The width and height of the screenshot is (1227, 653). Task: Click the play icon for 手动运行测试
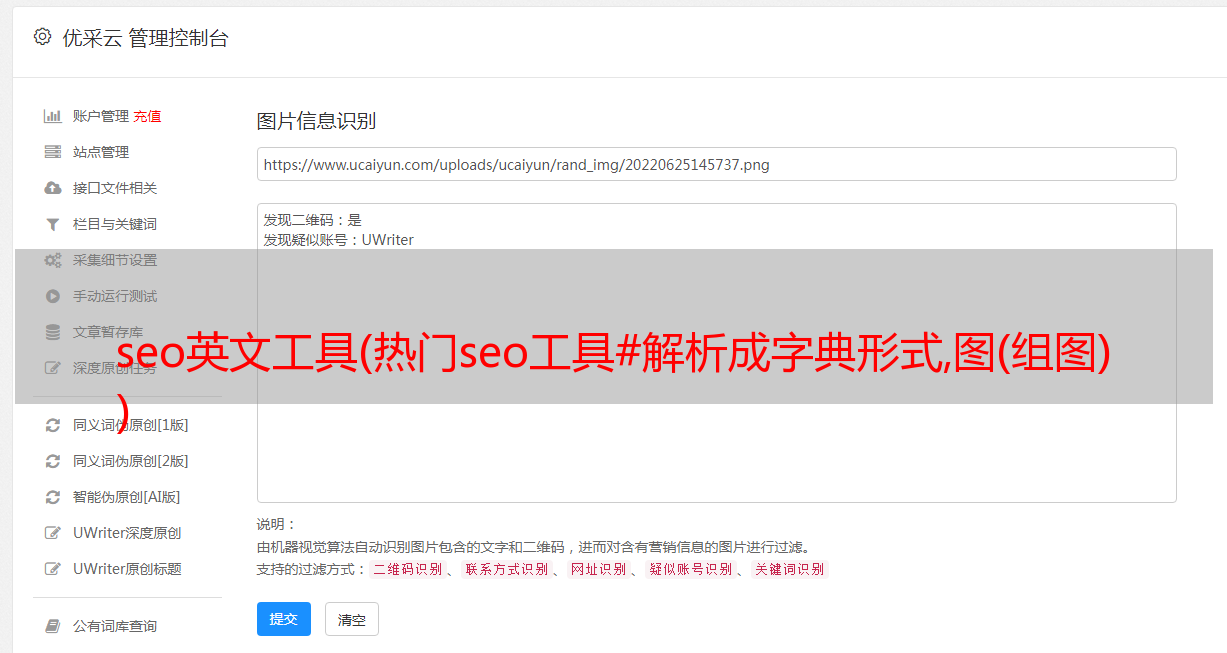tap(53, 296)
